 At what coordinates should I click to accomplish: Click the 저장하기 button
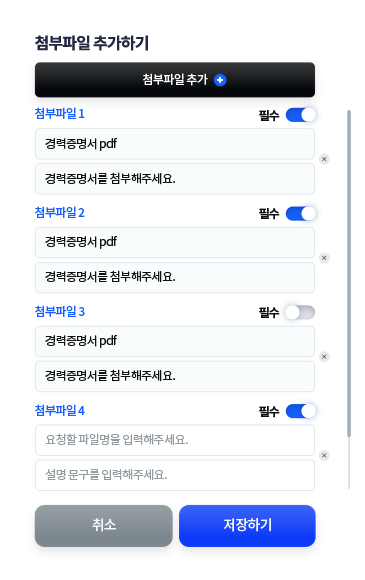pos(247,526)
